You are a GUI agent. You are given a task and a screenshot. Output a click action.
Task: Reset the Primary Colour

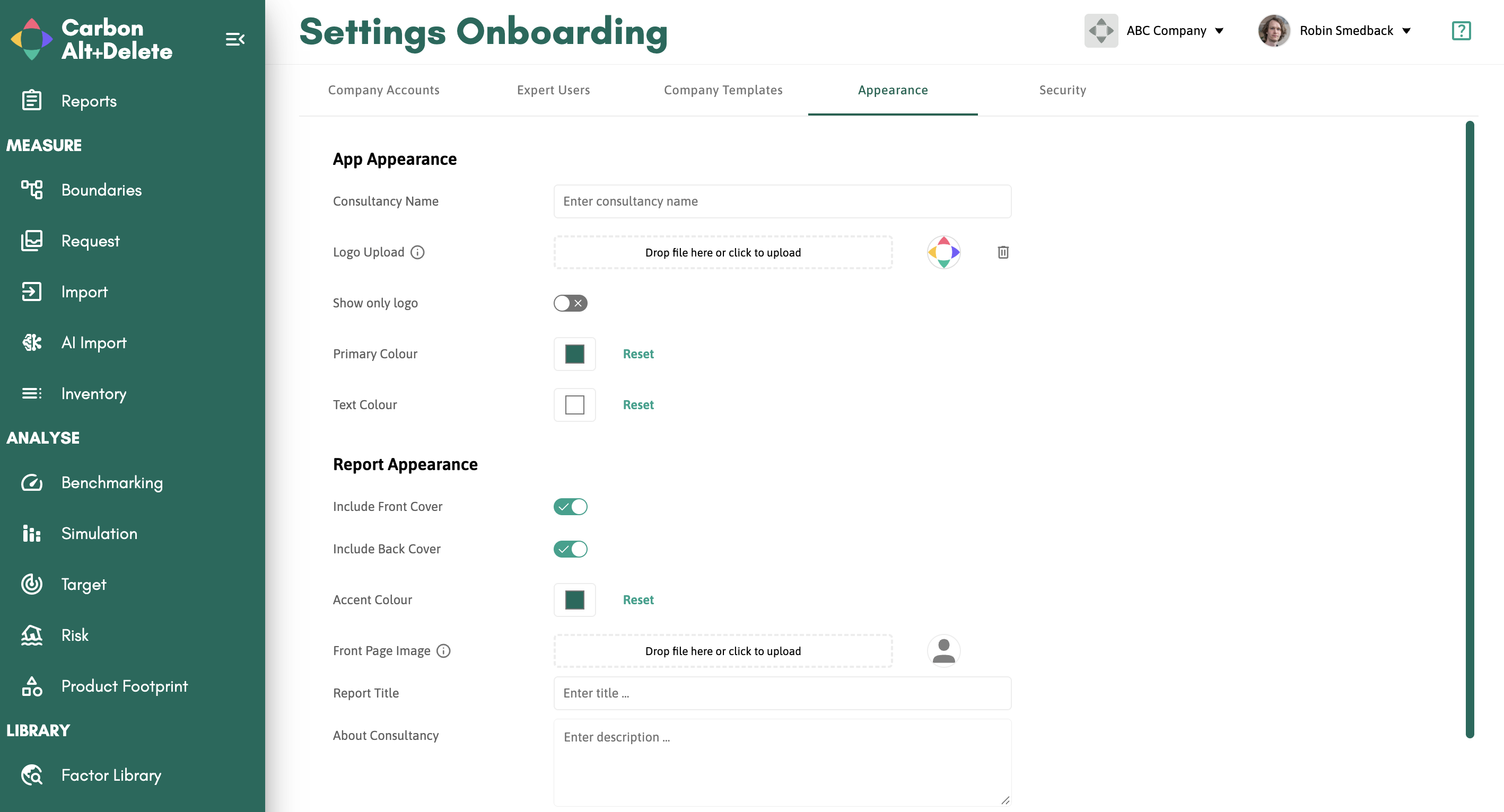coord(637,354)
